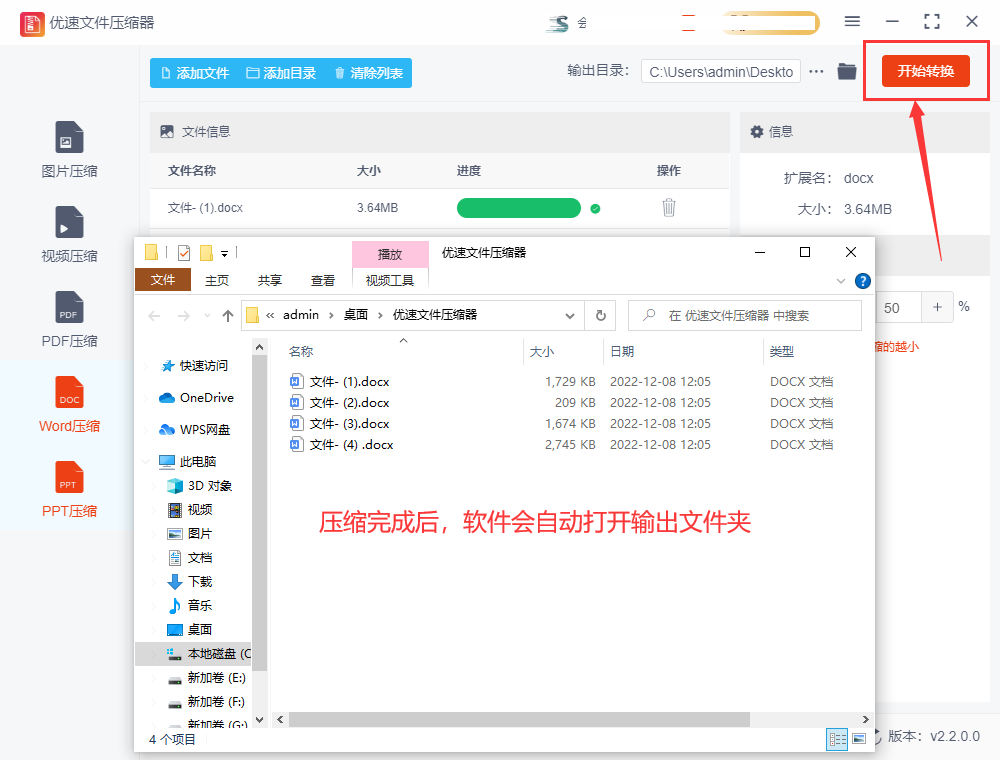
Task: Click the horizontal scrollbar of the file list
Action: point(519,719)
